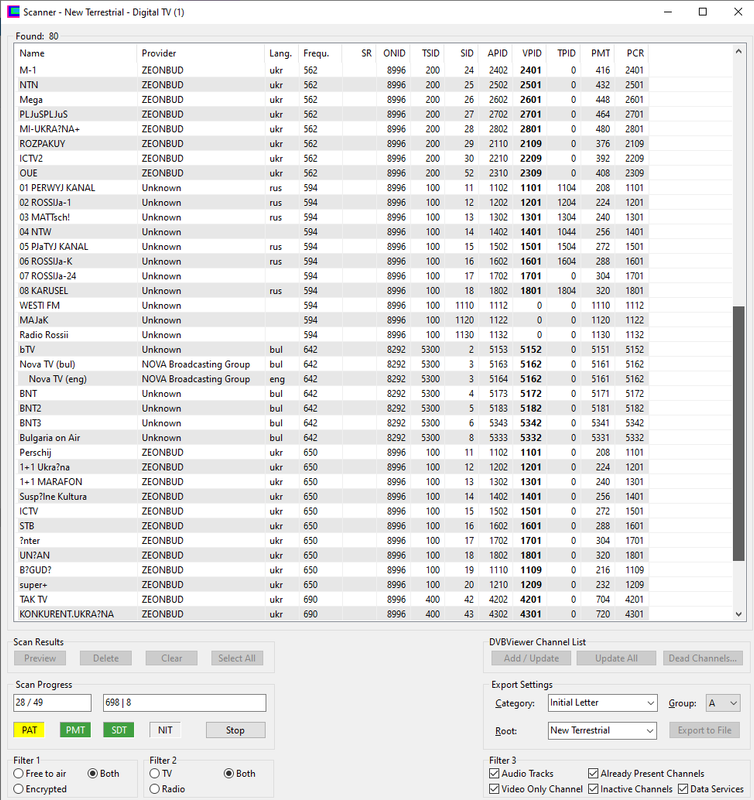Click the scan progress field showing 28 / 49
Screen dimensions: 754x800
click(x=52, y=703)
